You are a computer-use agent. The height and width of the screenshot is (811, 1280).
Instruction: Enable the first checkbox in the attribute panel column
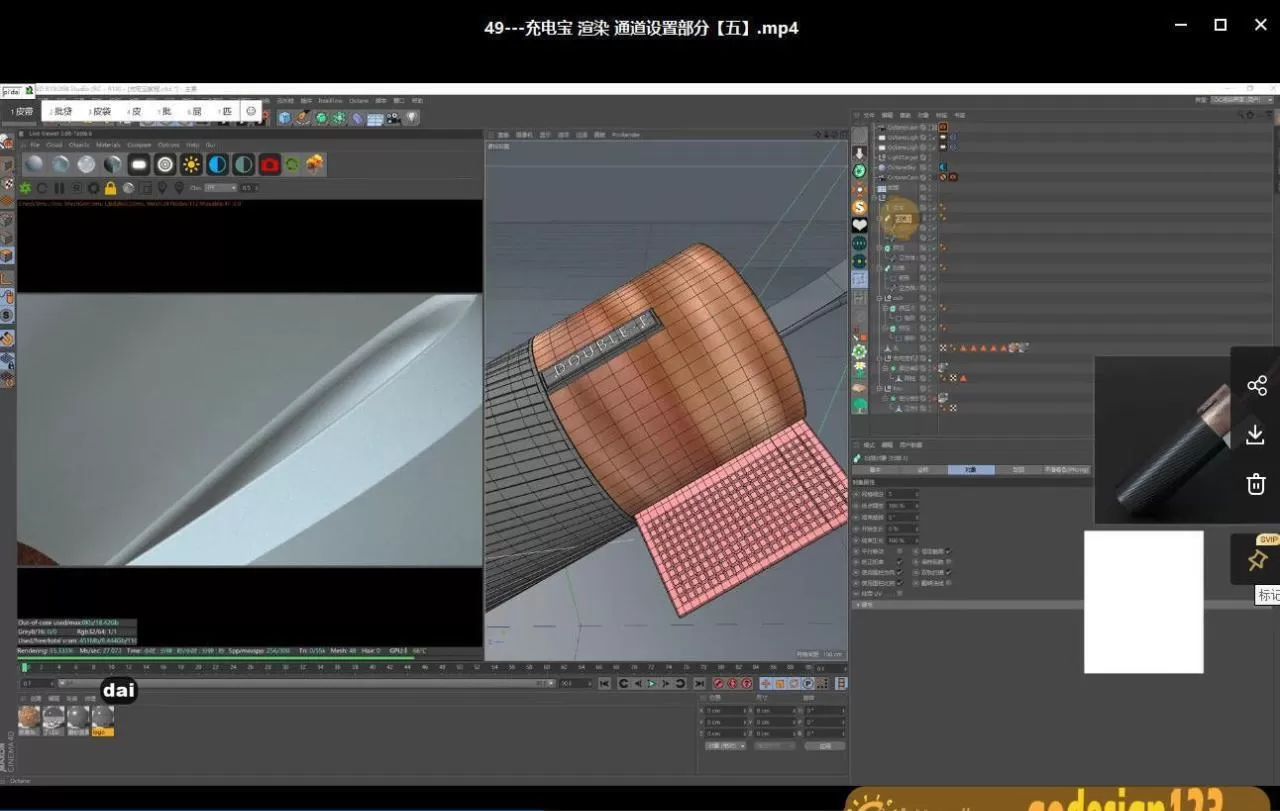coord(899,552)
